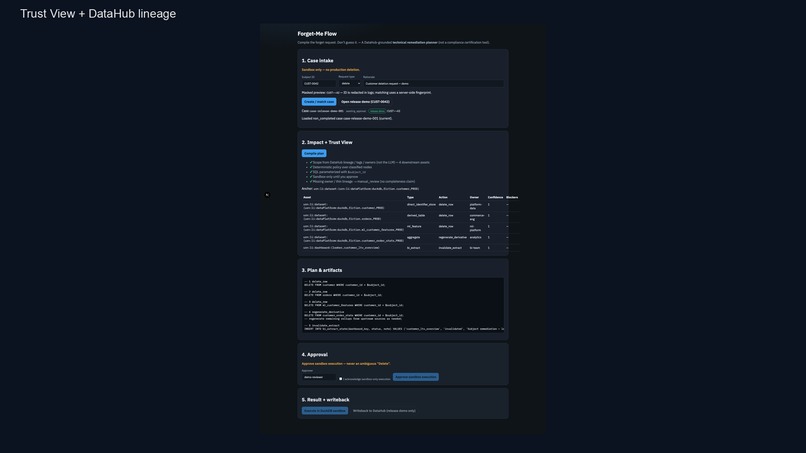806x453 pixels.
Task: Click the 1. Case intake heading
Action: click(317, 61)
